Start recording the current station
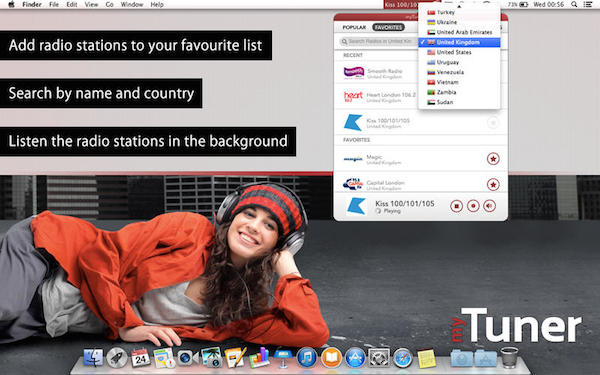Screen dimensions: 600x375 click(x=473, y=206)
